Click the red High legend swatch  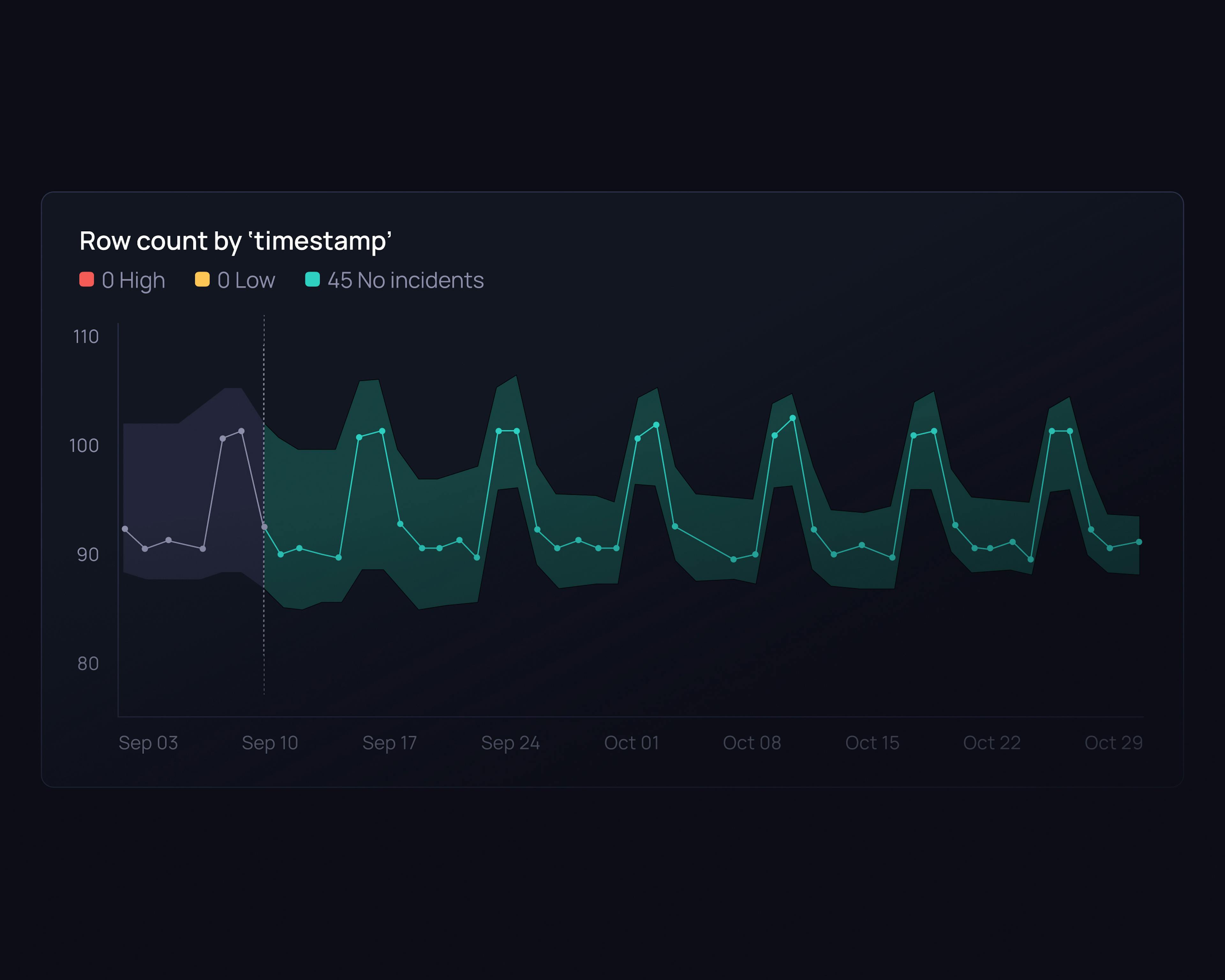coord(86,279)
